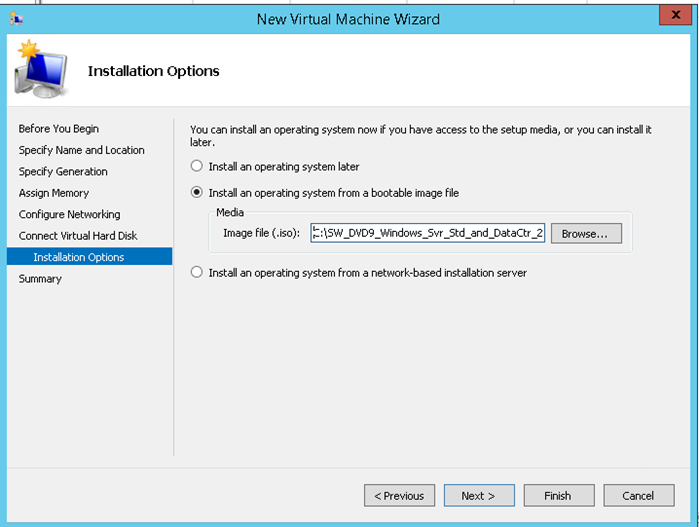Click the Media group label

tap(230, 212)
